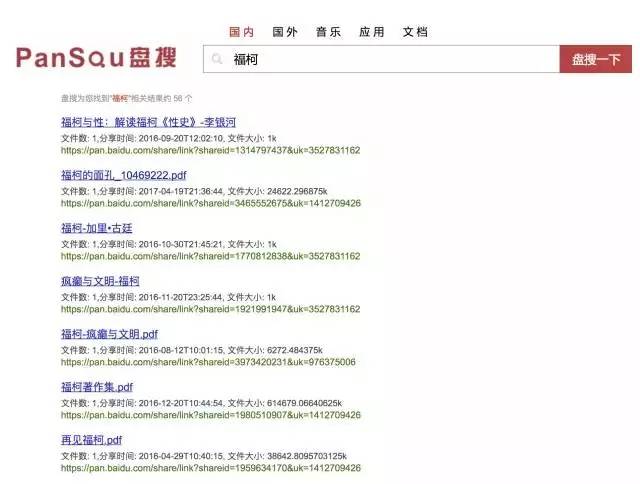
Task: Click the result count text 相关结果约 58 个
Action: pos(162,98)
